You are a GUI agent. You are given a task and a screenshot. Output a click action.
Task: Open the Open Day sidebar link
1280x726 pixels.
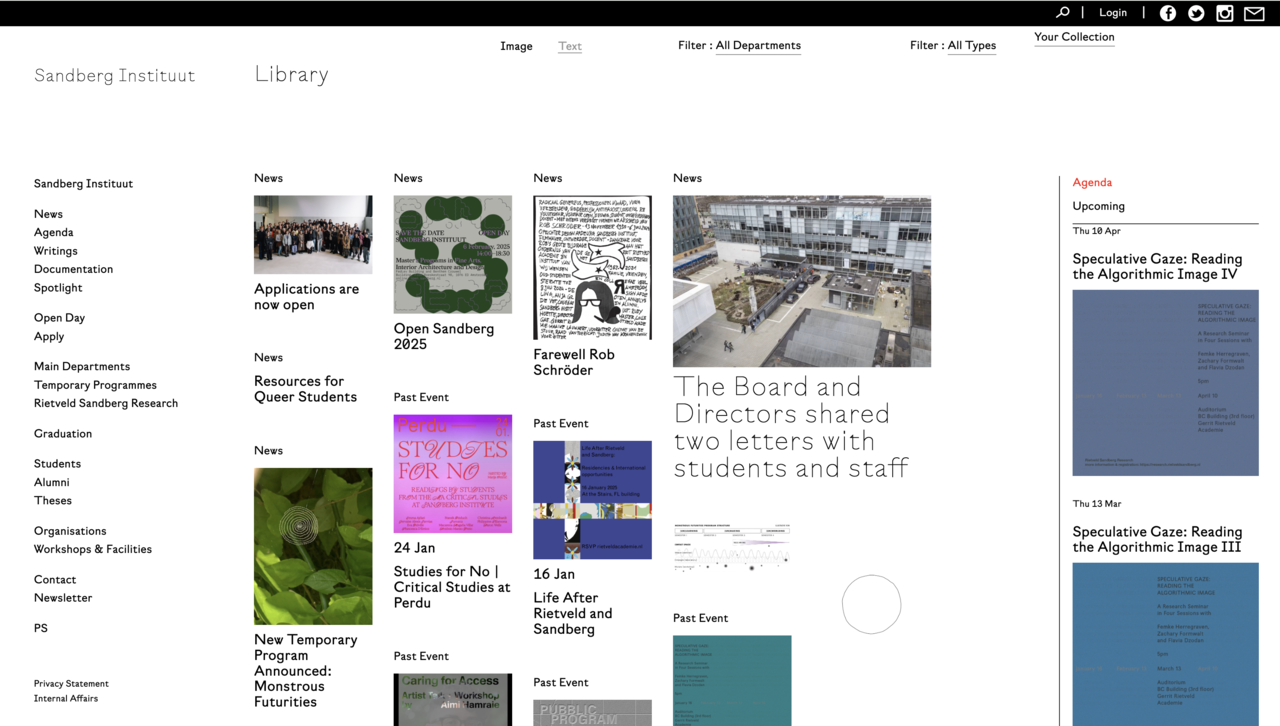pos(59,318)
